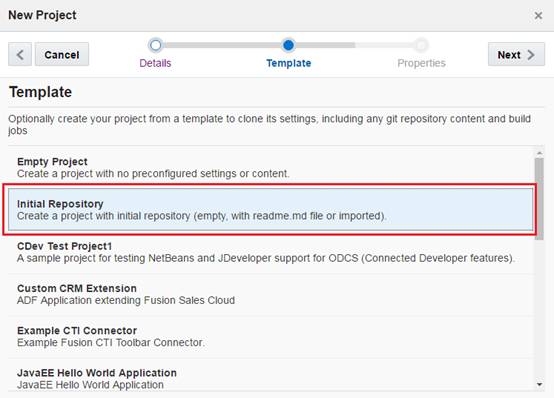This screenshot has width=554, height=398.
Task: Click the Details step circle
Action: [x=155, y=45]
